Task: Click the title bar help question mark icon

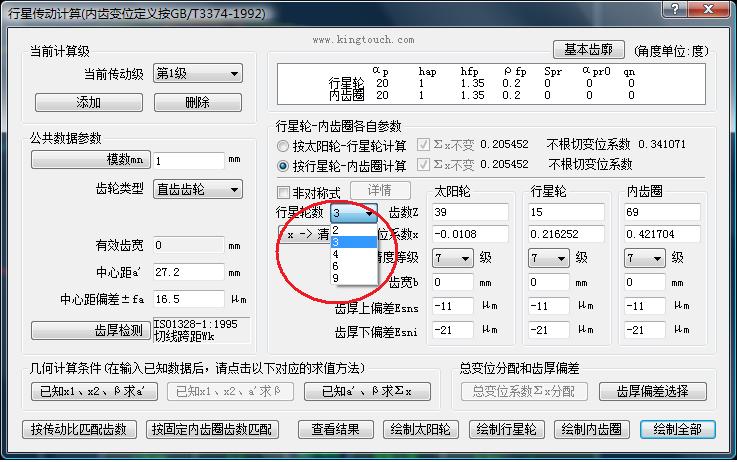Action: 675,9
